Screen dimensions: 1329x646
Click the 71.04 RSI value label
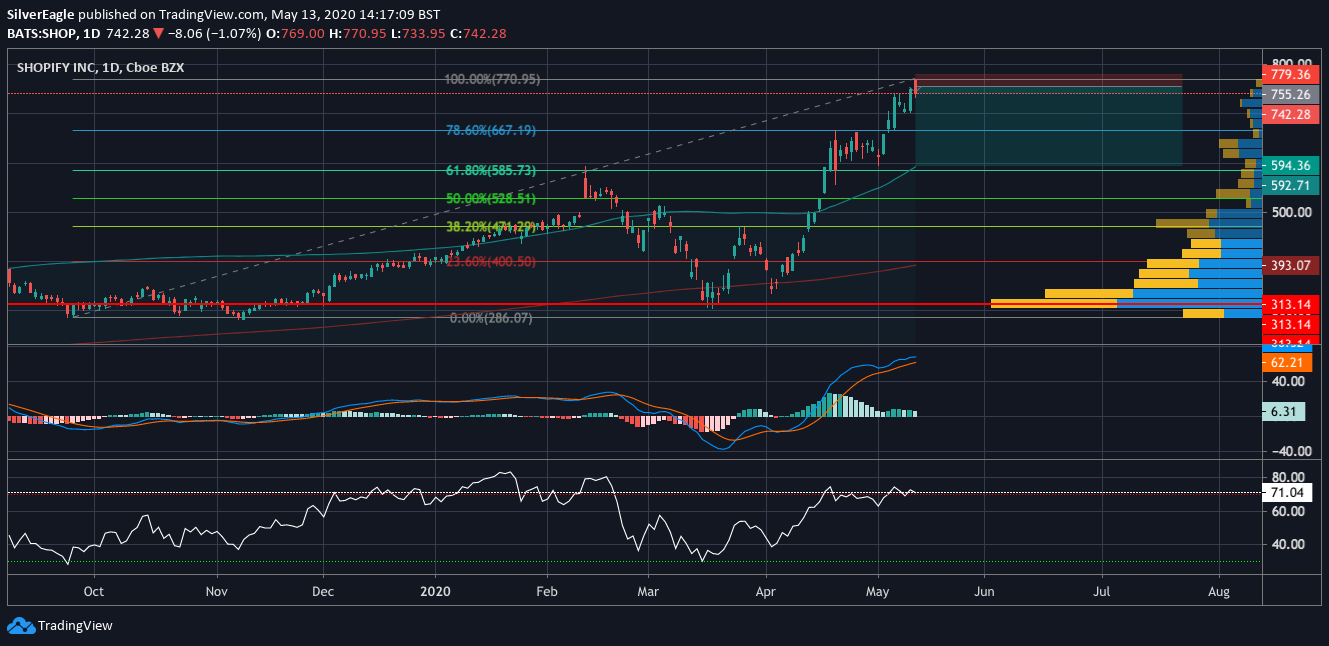coord(1290,493)
